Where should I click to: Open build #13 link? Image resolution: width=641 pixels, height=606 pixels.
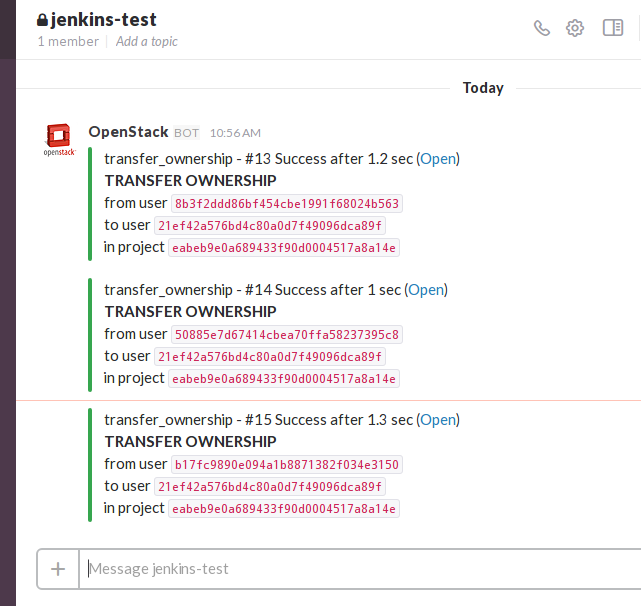pos(438,159)
